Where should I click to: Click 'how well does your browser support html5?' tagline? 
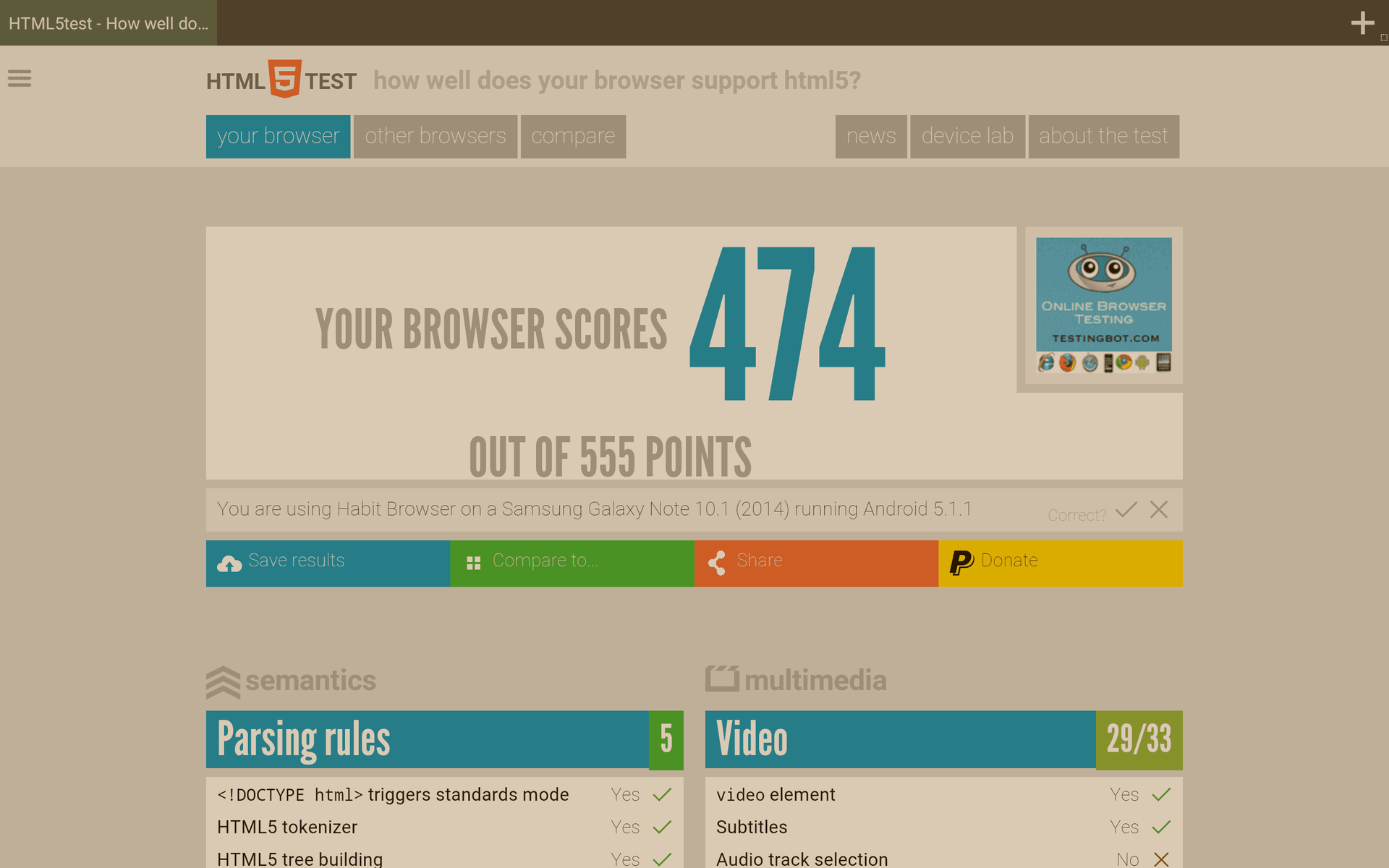(617, 81)
